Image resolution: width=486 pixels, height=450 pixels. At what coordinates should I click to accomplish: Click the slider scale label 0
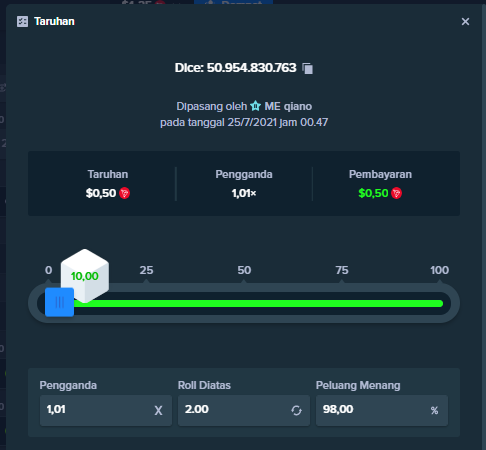pyautogui.click(x=49, y=270)
